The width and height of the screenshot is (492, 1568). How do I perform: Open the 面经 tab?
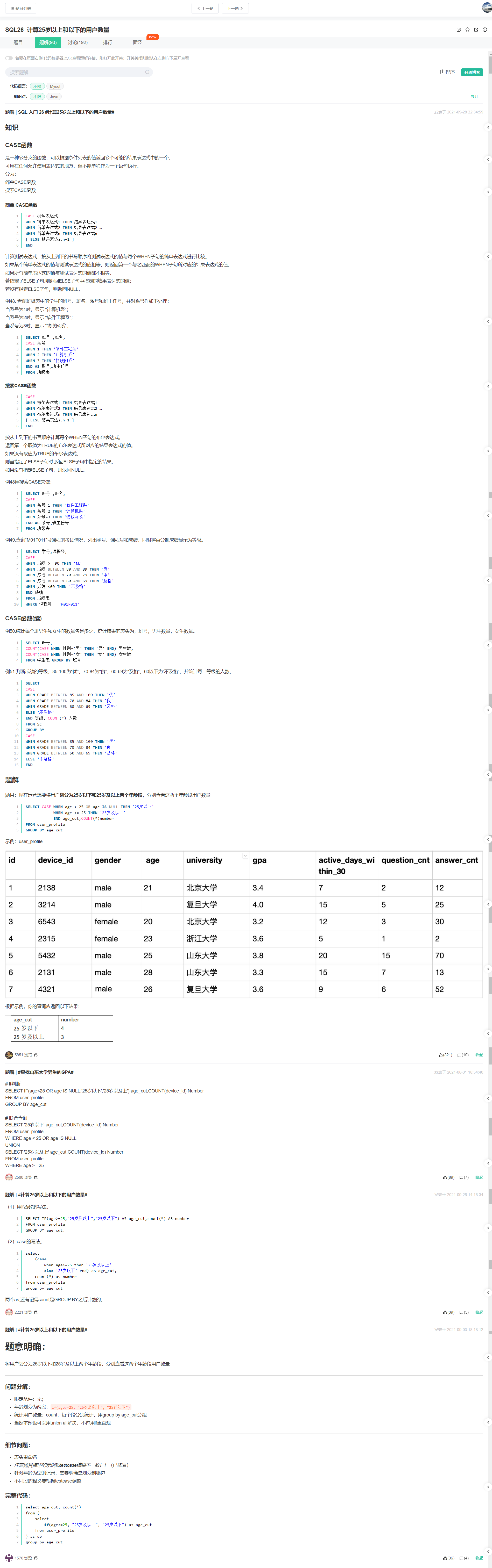[x=138, y=43]
